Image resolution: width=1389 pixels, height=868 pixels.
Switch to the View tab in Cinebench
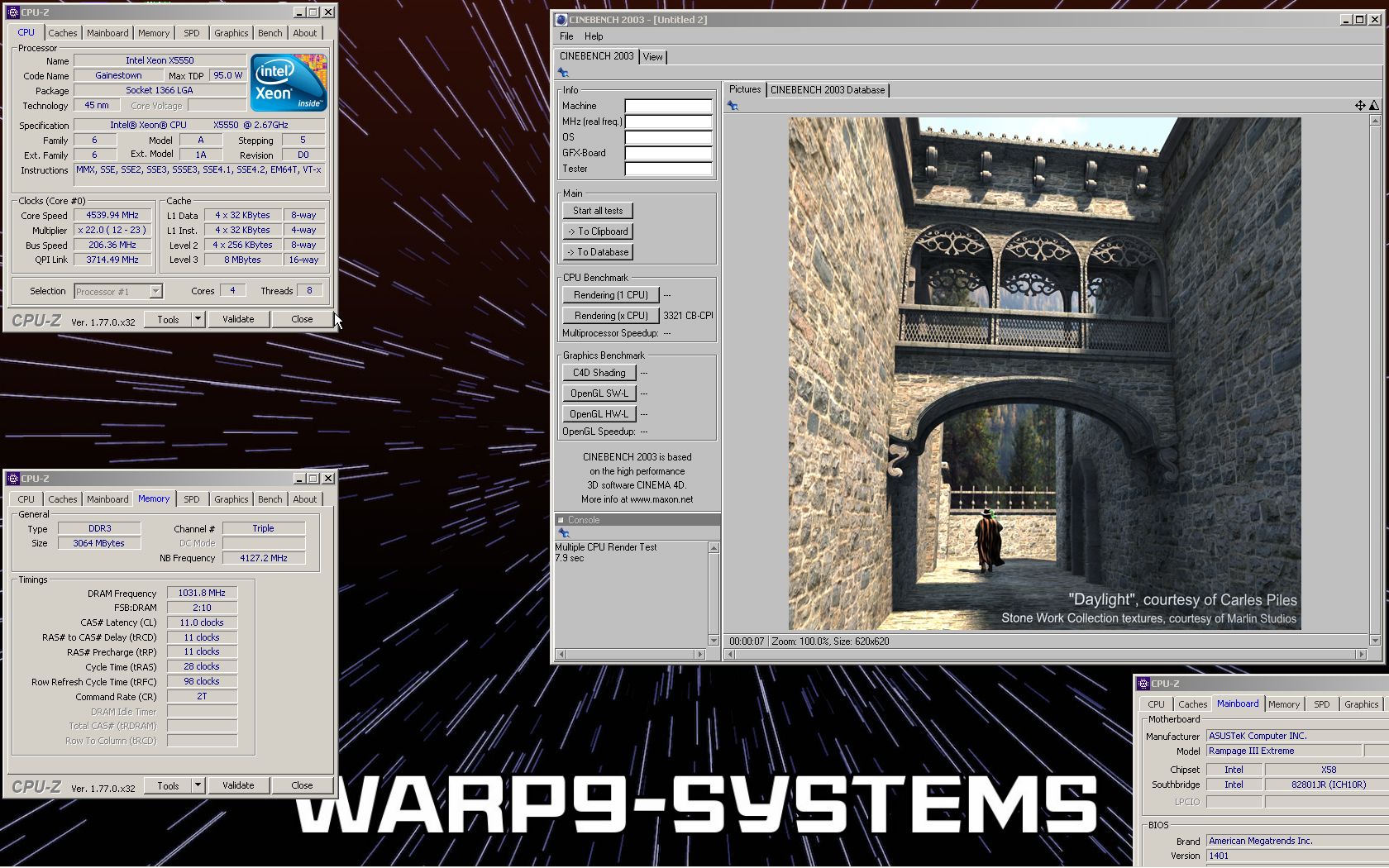tap(653, 57)
